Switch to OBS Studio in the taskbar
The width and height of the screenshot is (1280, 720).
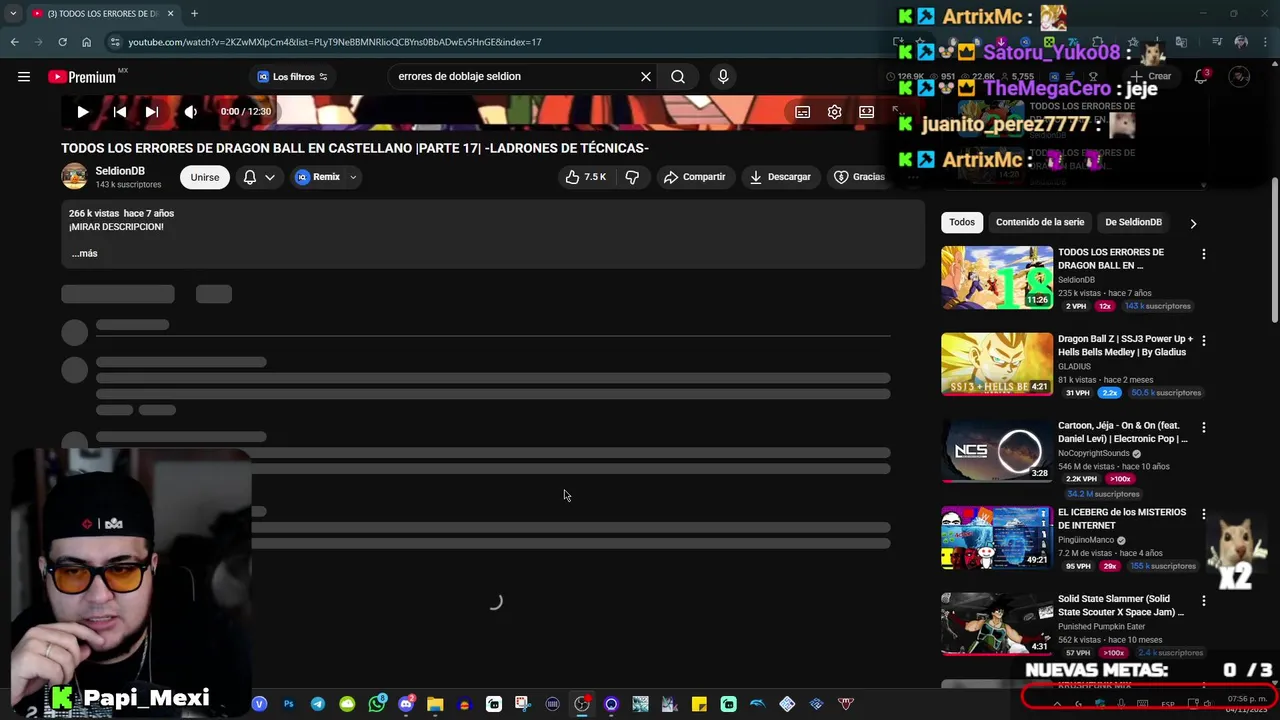pyautogui.click(x=582, y=704)
